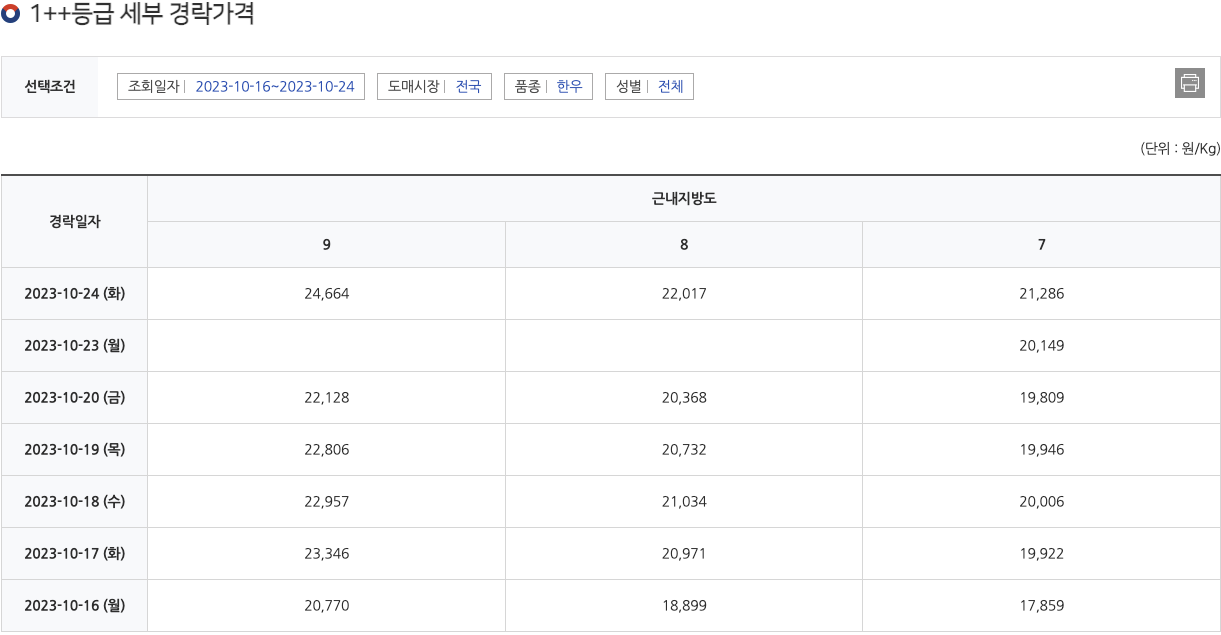The image size is (1221, 635).
Task: Click the blue circle icon beside page title
Action: click(x=11, y=16)
